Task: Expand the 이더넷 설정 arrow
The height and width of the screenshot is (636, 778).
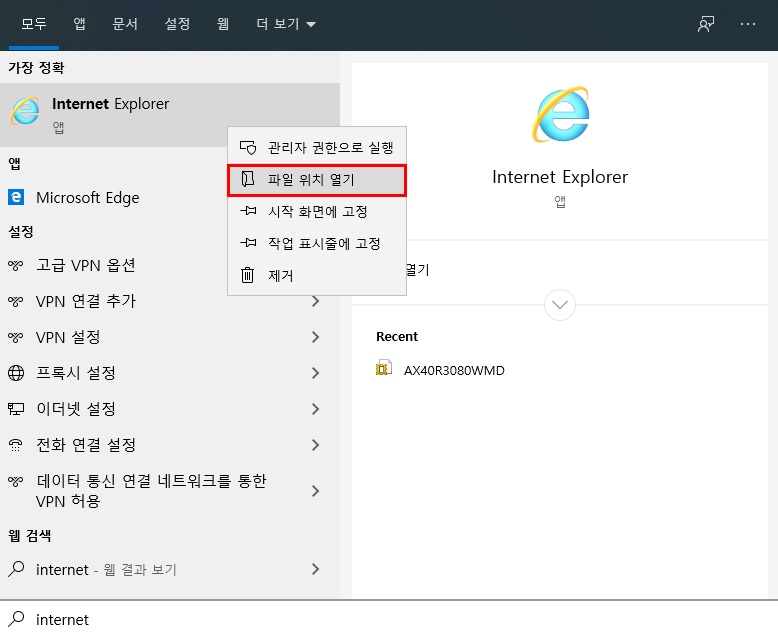Action: pyautogui.click(x=315, y=409)
